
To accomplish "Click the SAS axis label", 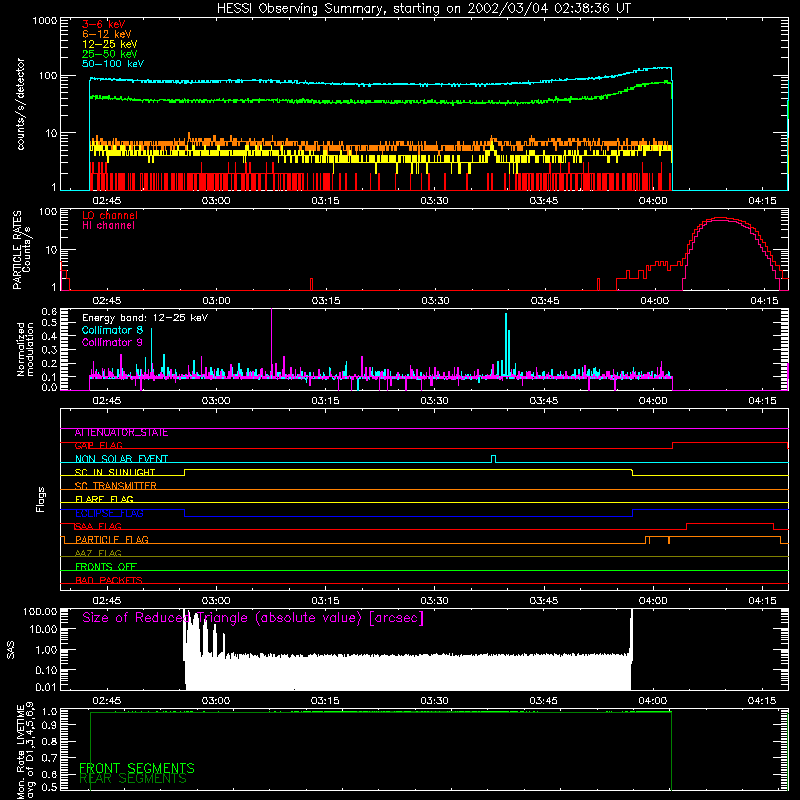I will pos(11,649).
